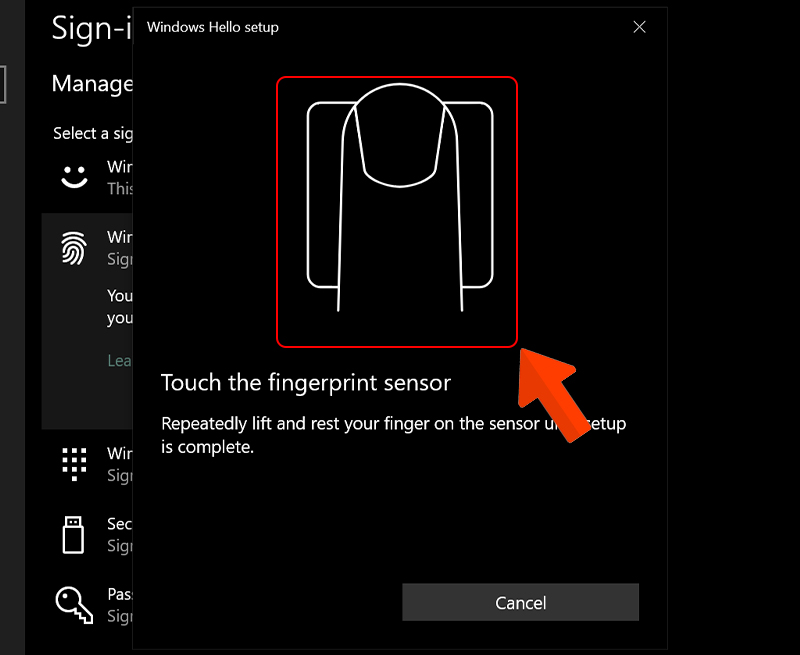Open the Security Key sign-in option
Image resolution: width=800 pixels, height=655 pixels.
tap(100, 535)
